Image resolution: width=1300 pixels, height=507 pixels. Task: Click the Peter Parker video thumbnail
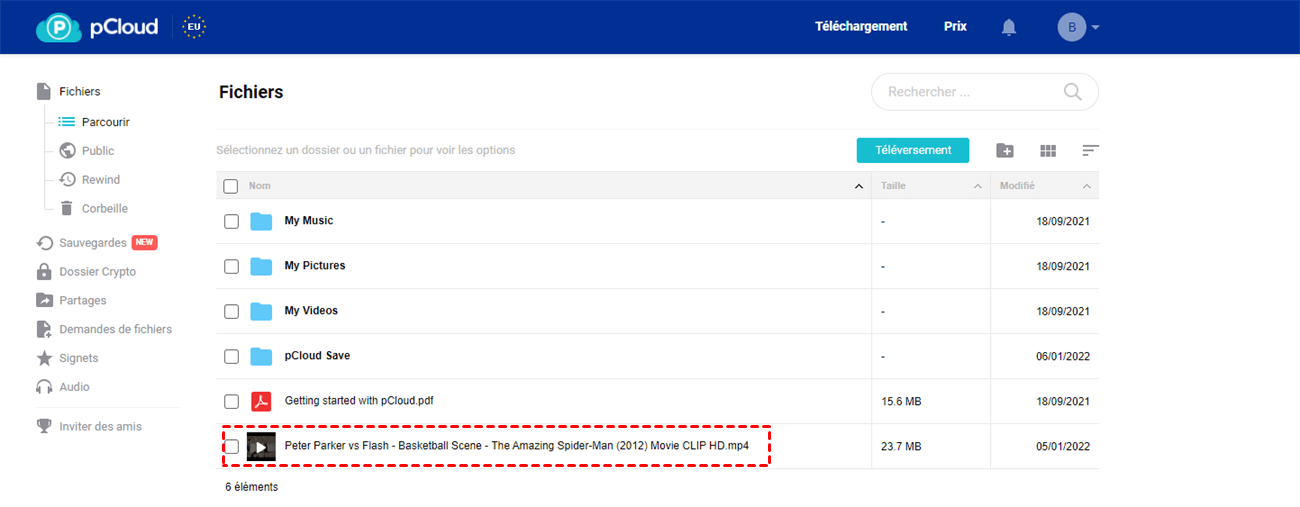click(261, 447)
